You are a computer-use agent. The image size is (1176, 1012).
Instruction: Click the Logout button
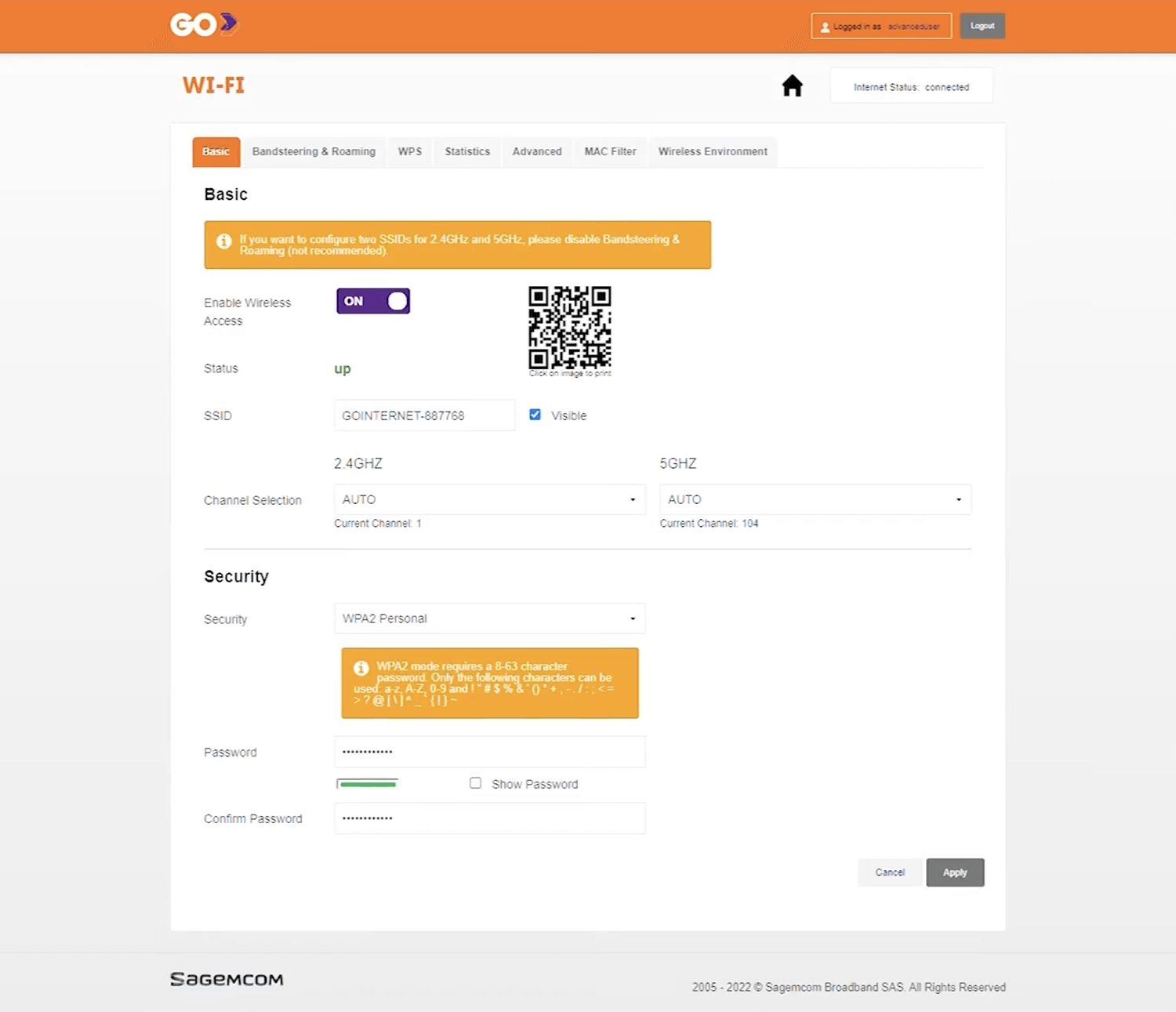982,26
